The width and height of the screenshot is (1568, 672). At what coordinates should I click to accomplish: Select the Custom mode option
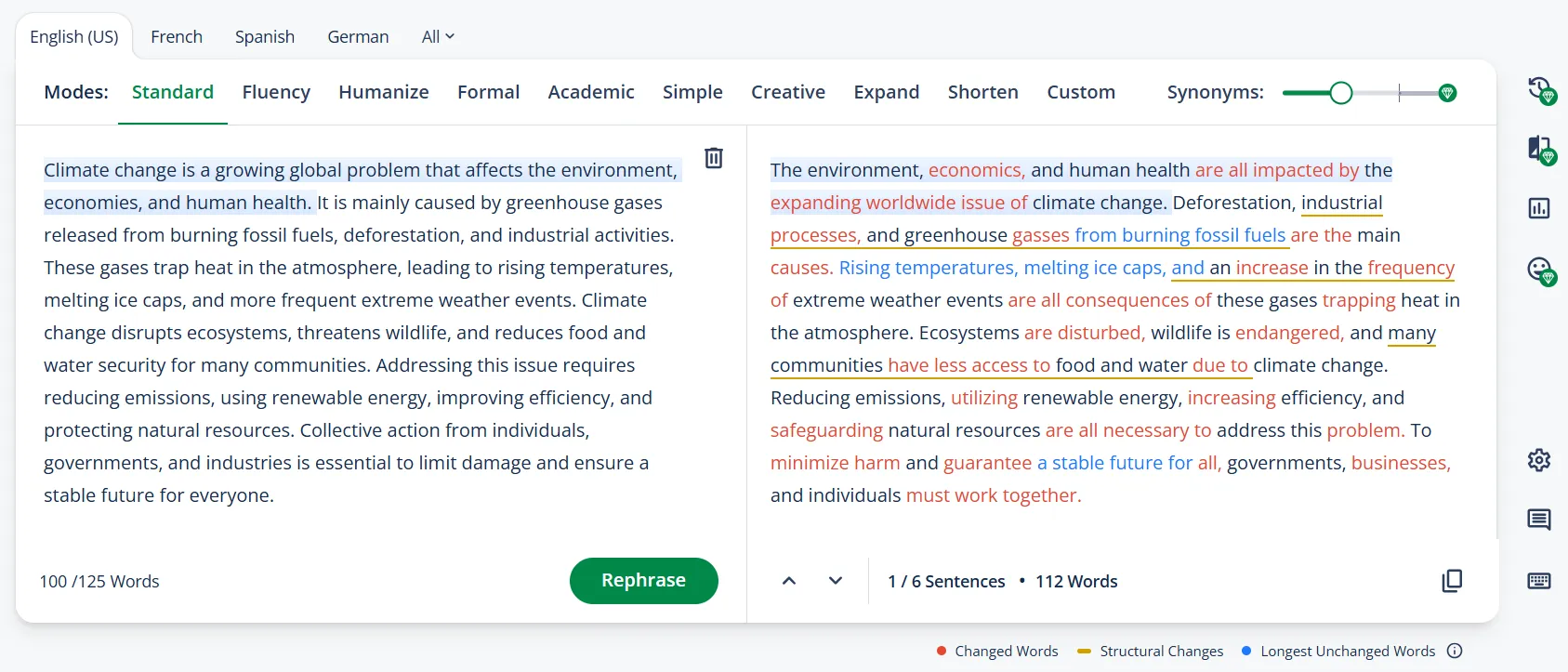click(x=1080, y=92)
